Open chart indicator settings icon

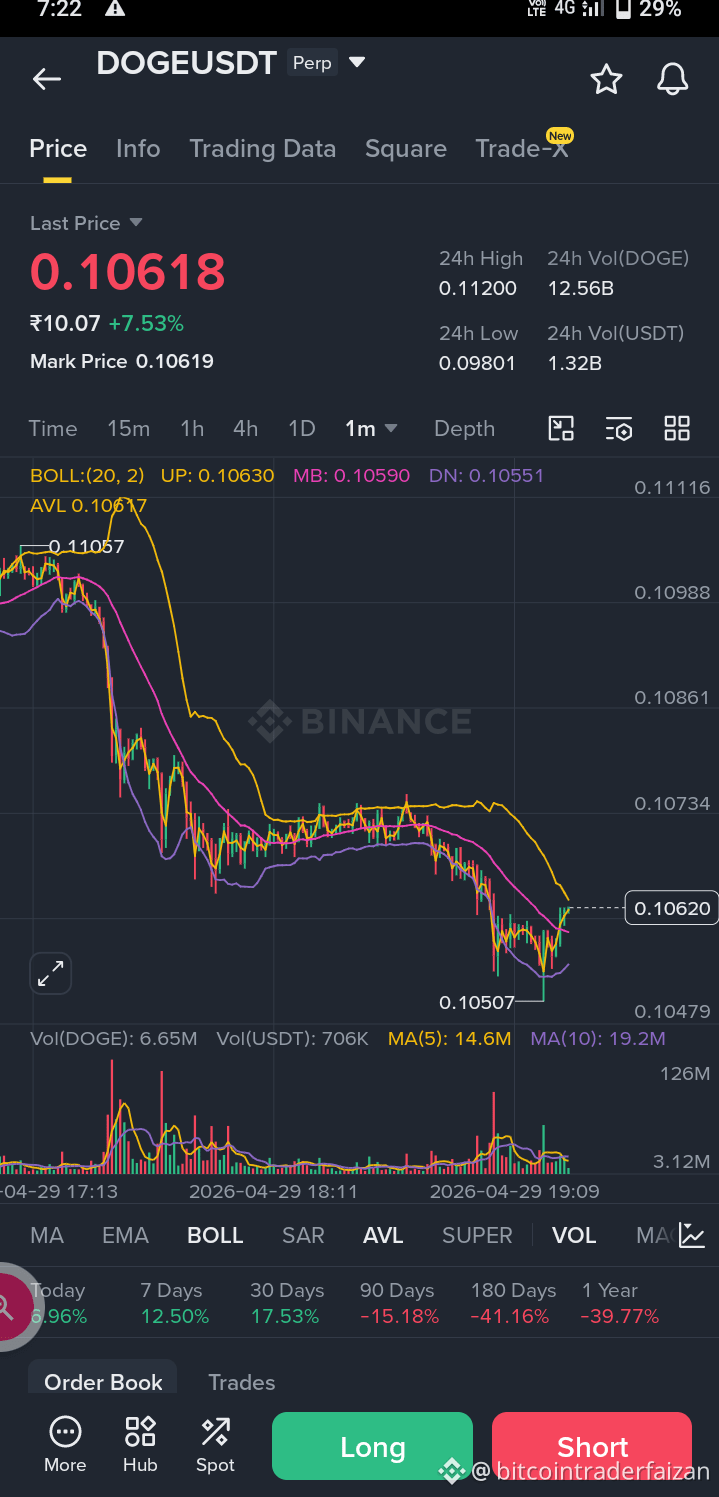[619, 429]
